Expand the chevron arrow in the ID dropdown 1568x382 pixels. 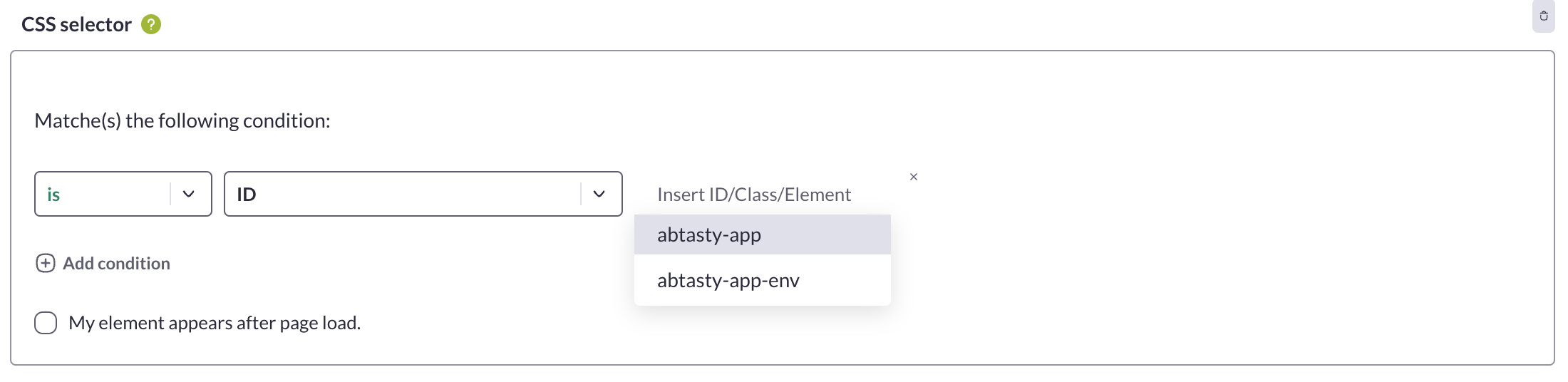(x=599, y=194)
